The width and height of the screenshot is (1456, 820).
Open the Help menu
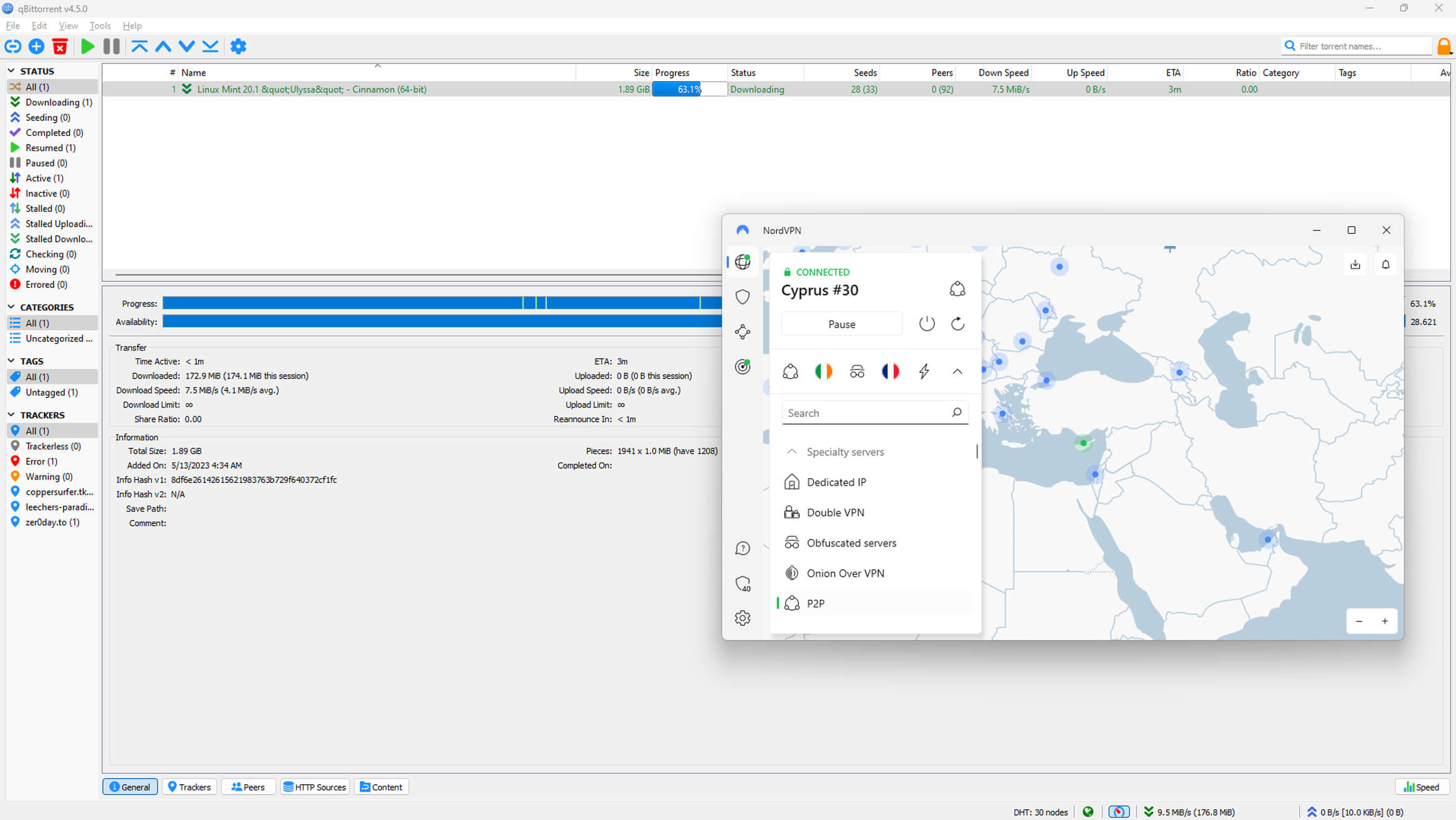pos(132,26)
